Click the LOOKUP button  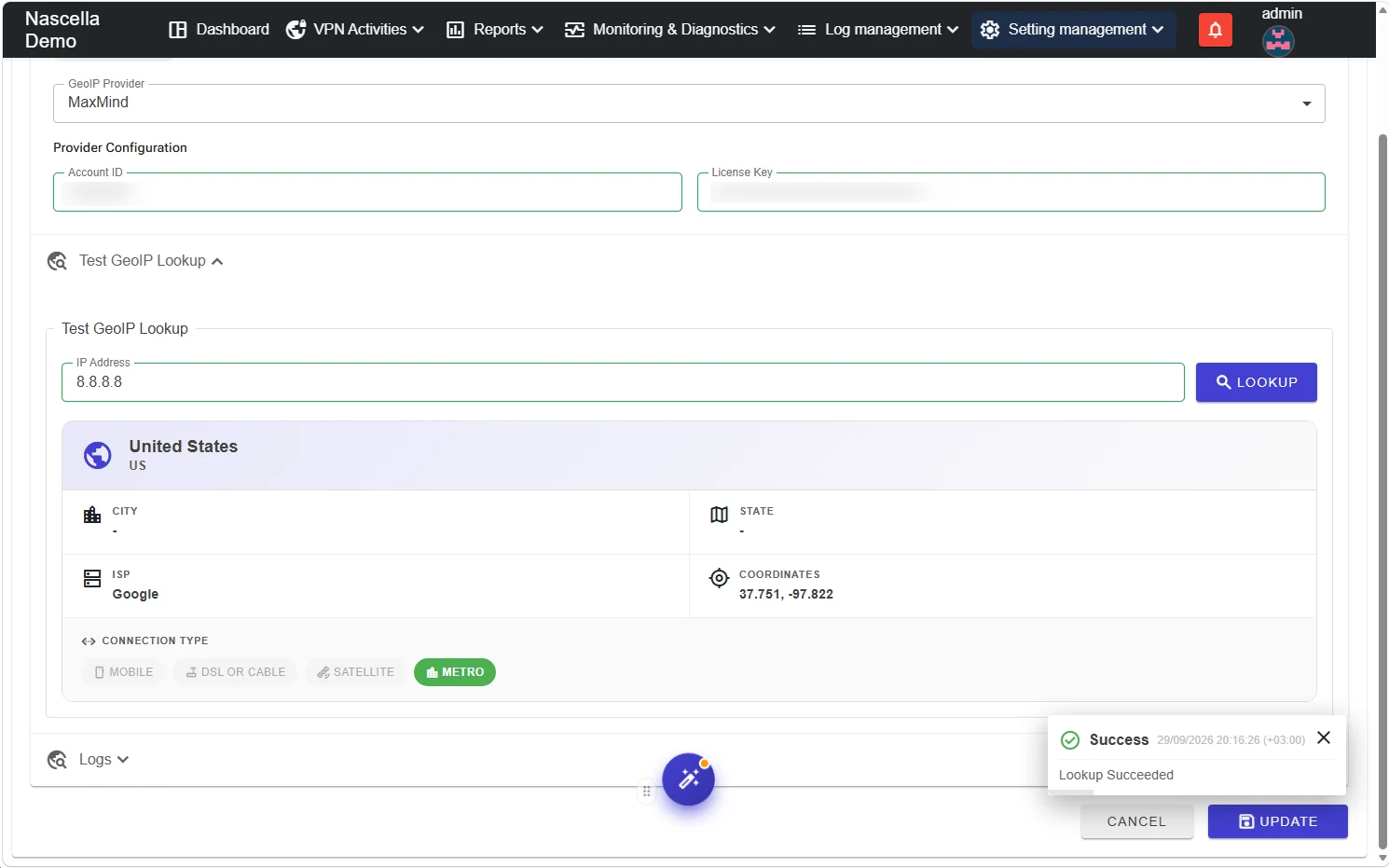pos(1256,382)
